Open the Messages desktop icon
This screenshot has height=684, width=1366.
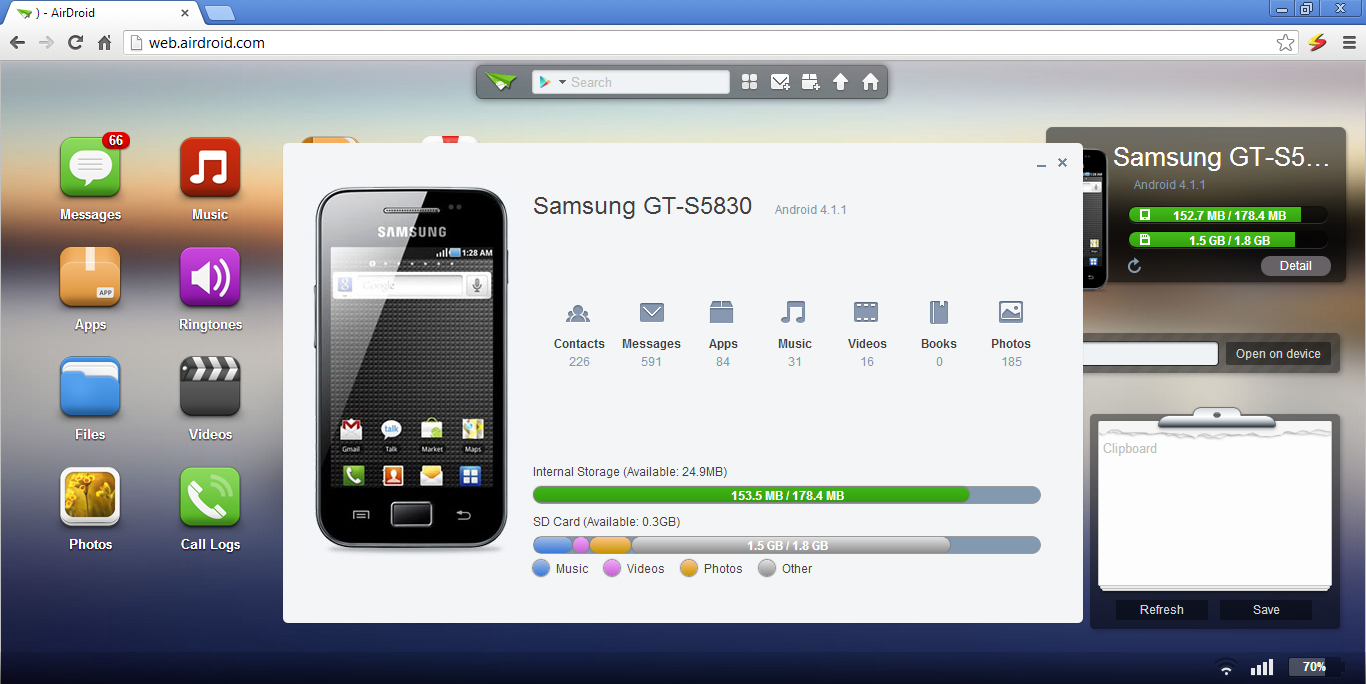coord(90,168)
